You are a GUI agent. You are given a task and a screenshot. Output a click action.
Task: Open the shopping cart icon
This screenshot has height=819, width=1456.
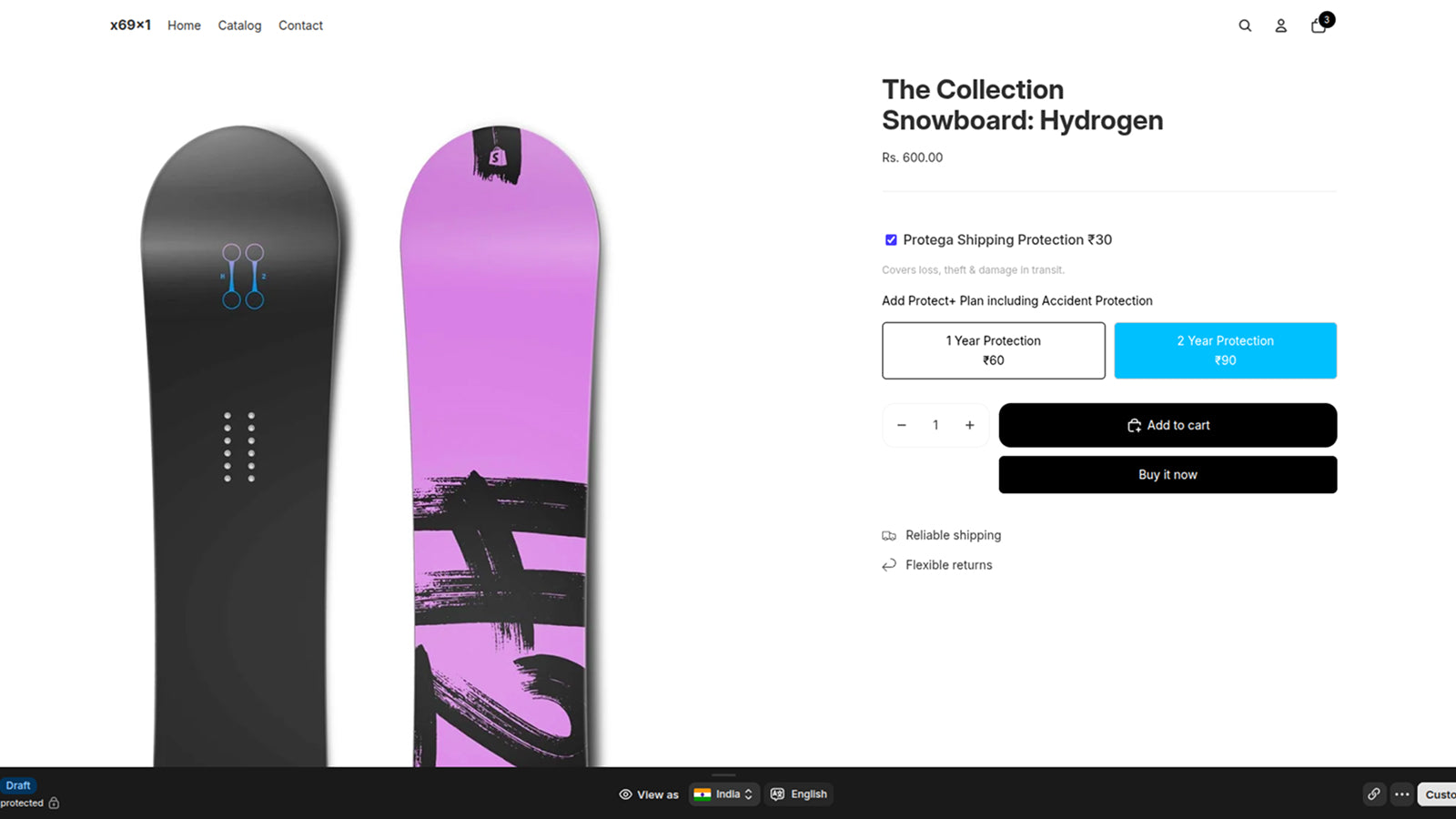click(x=1319, y=25)
